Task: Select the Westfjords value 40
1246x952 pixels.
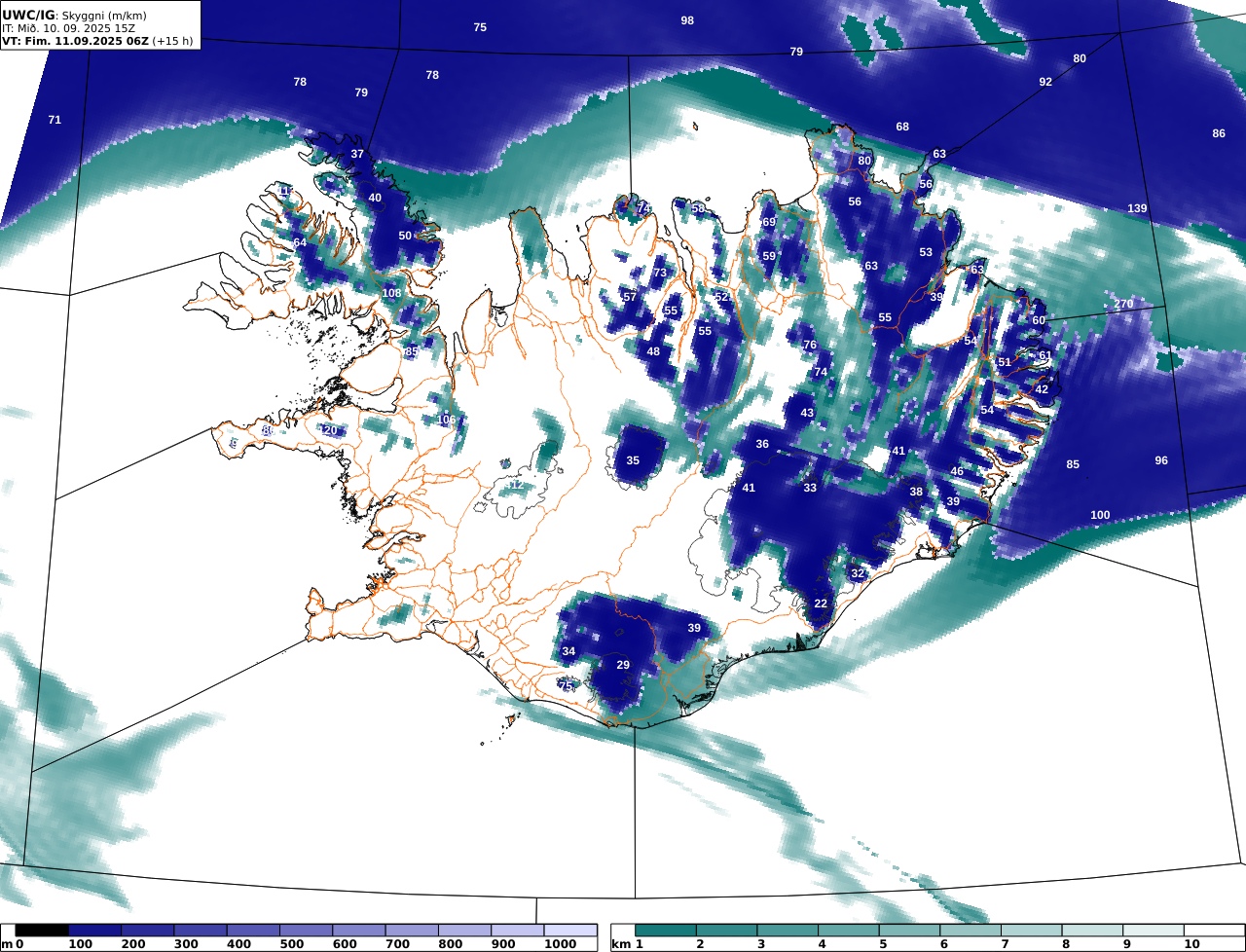Action: pos(375,198)
